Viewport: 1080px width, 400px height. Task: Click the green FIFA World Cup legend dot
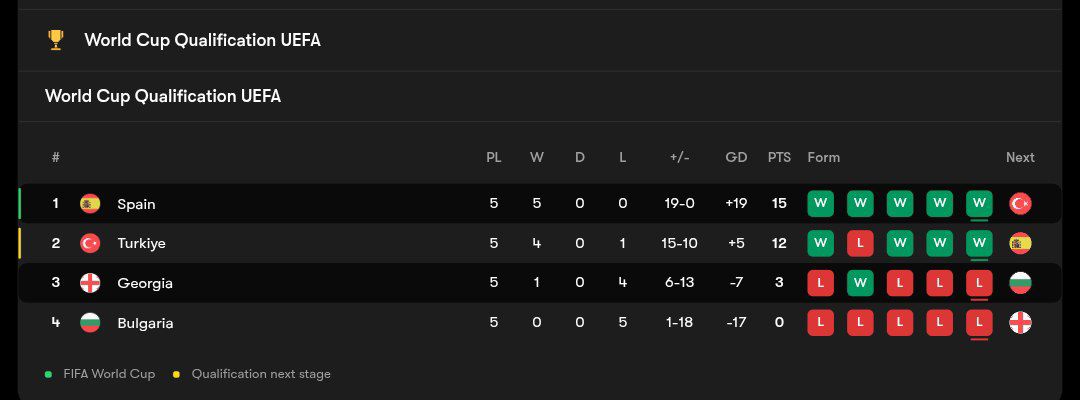tap(48, 375)
